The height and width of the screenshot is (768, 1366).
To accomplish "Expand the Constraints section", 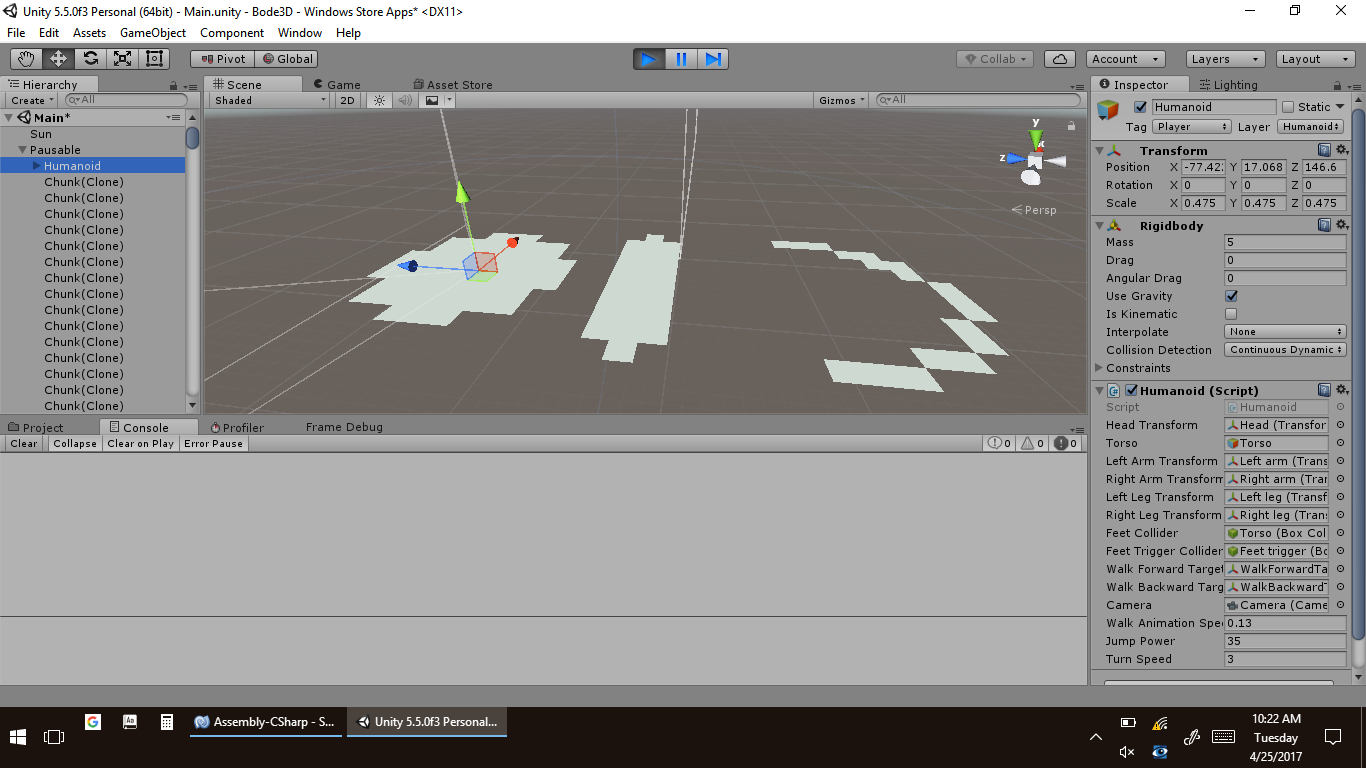I will pos(1100,368).
